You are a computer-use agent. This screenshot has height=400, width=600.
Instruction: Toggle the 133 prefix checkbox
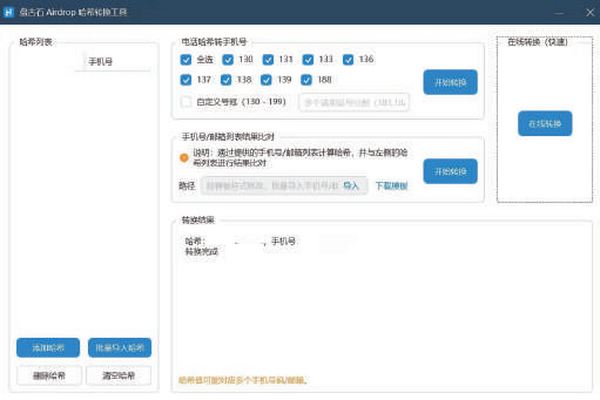point(309,60)
